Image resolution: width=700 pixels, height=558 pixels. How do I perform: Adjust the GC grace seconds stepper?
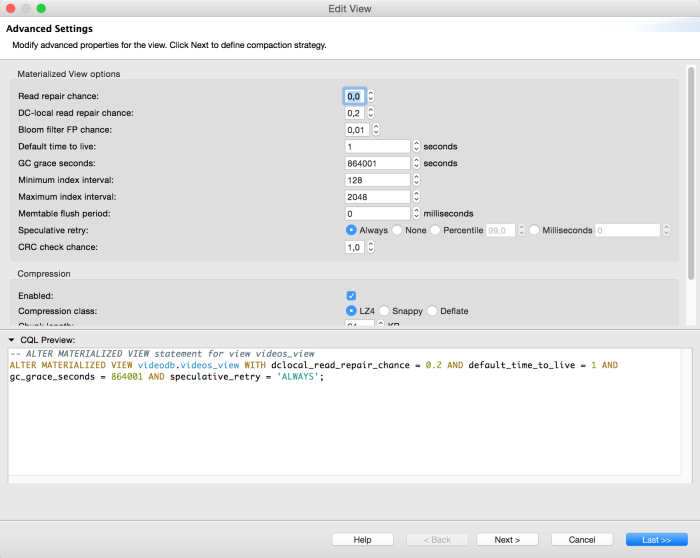pyautogui.click(x=417, y=163)
